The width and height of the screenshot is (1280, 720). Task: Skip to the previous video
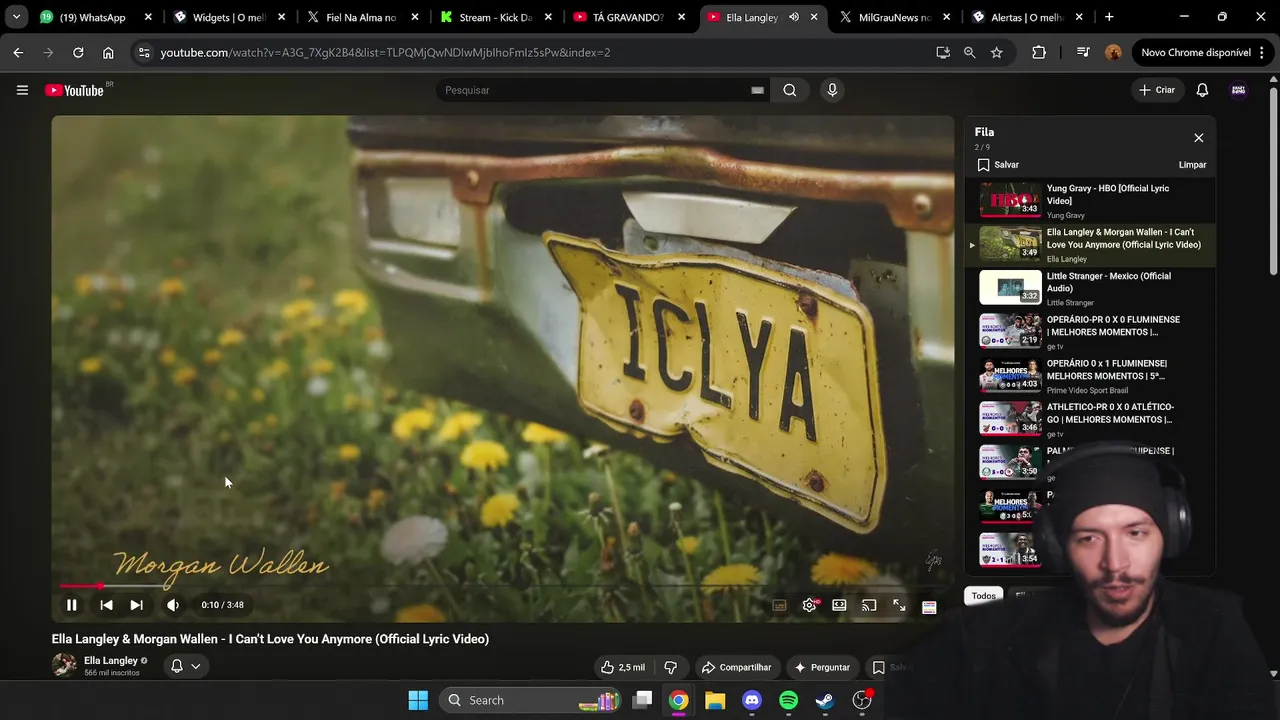pos(106,605)
